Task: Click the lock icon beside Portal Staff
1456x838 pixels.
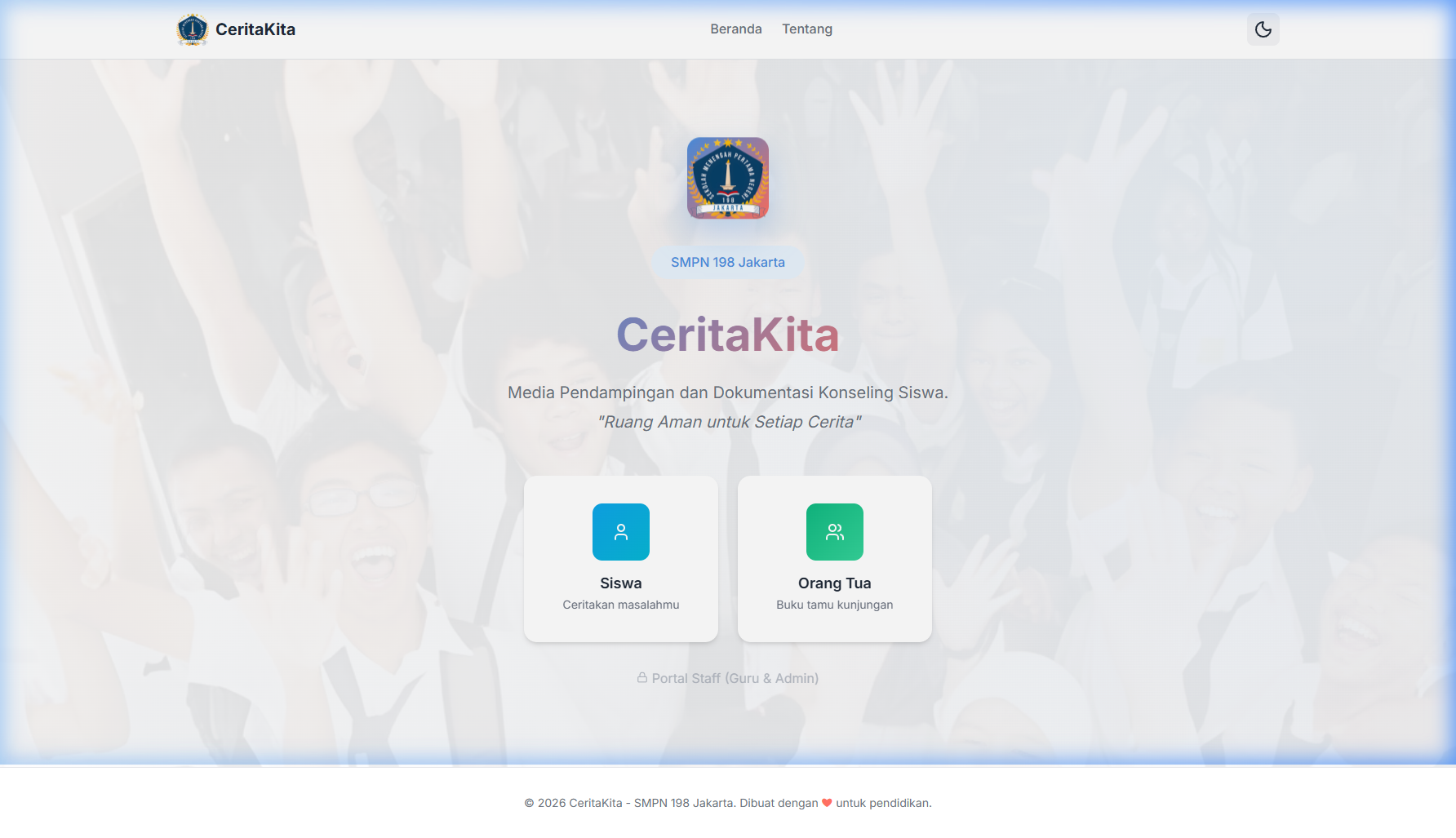Action: pyautogui.click(x=641, y=678)
